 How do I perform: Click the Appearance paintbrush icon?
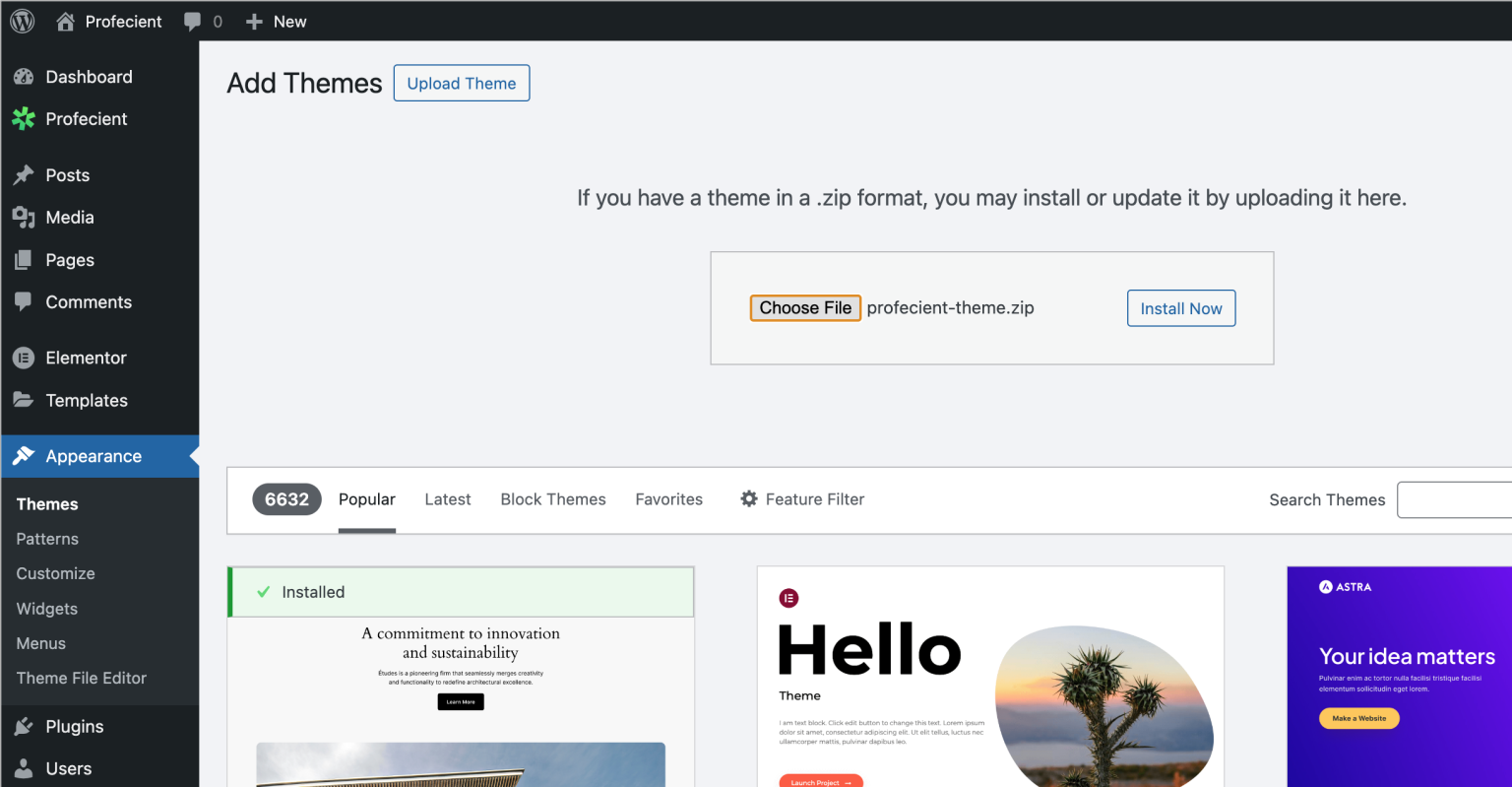coord(24,456)
